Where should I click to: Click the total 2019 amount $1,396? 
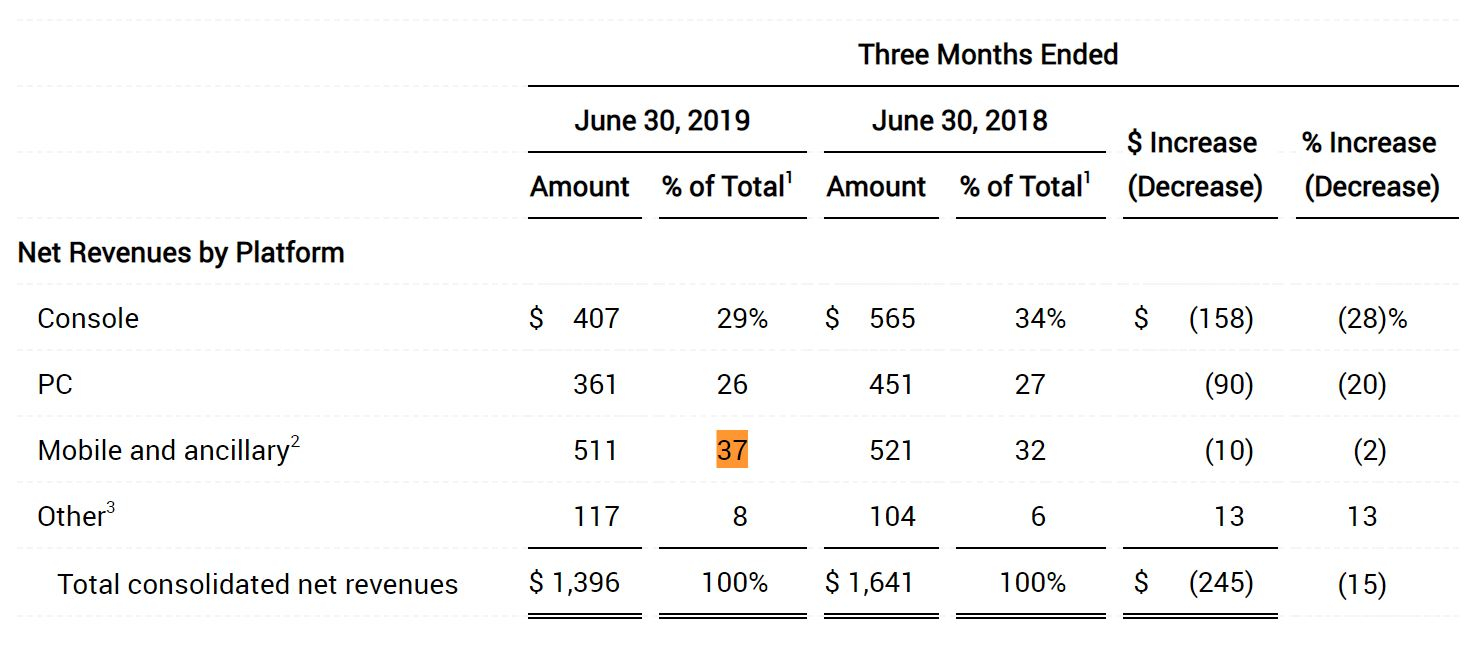coord(575,582)
